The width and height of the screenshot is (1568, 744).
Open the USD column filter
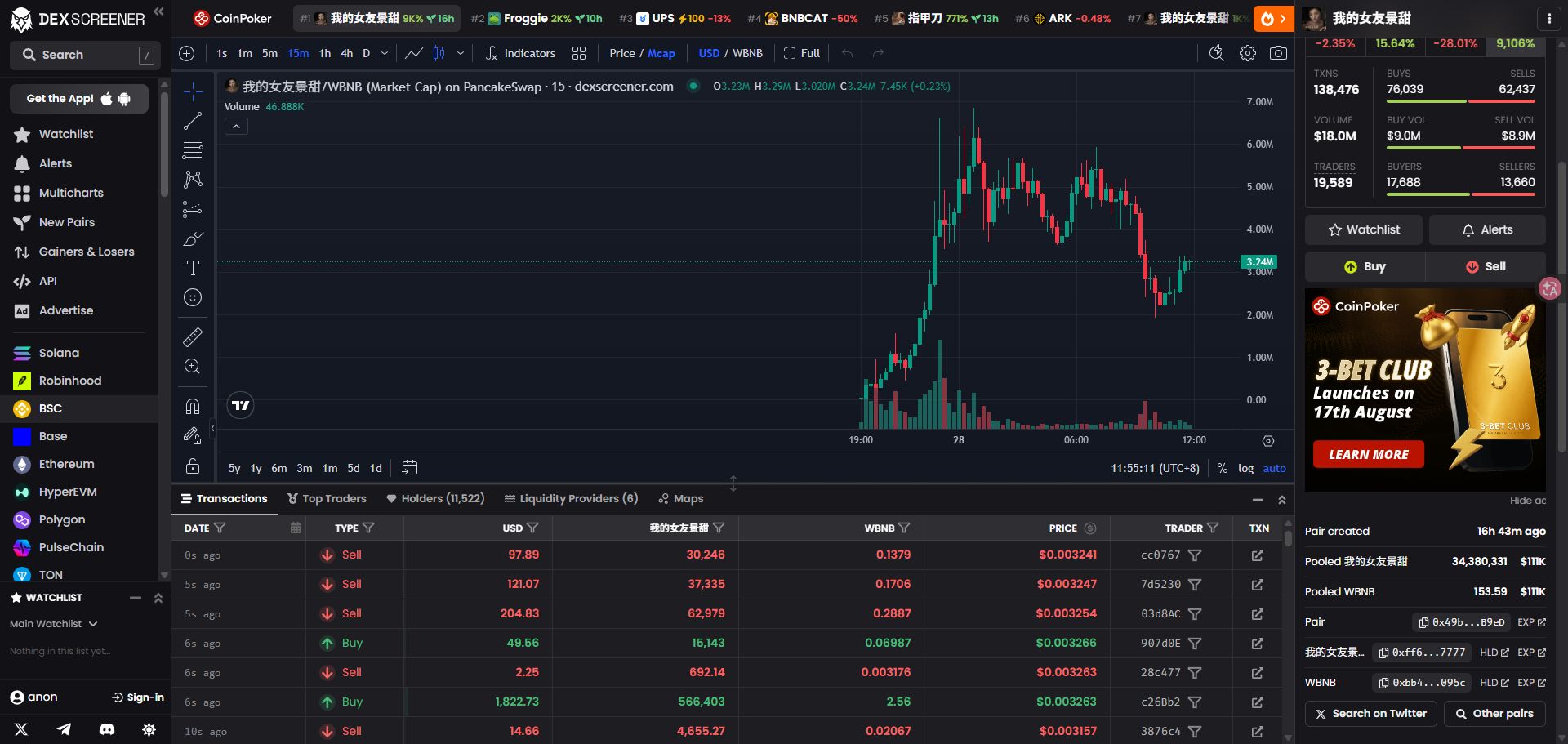pos(532,528)
